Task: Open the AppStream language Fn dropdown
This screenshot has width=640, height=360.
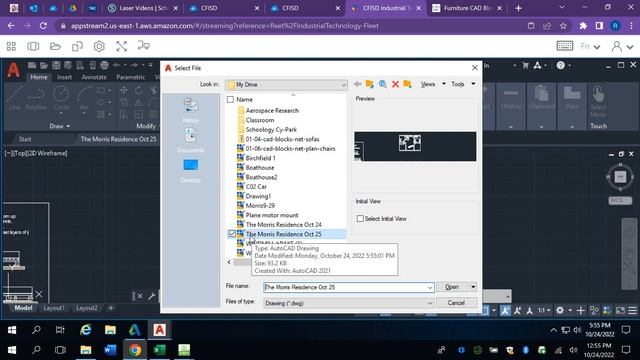Action: pos(590,47)
